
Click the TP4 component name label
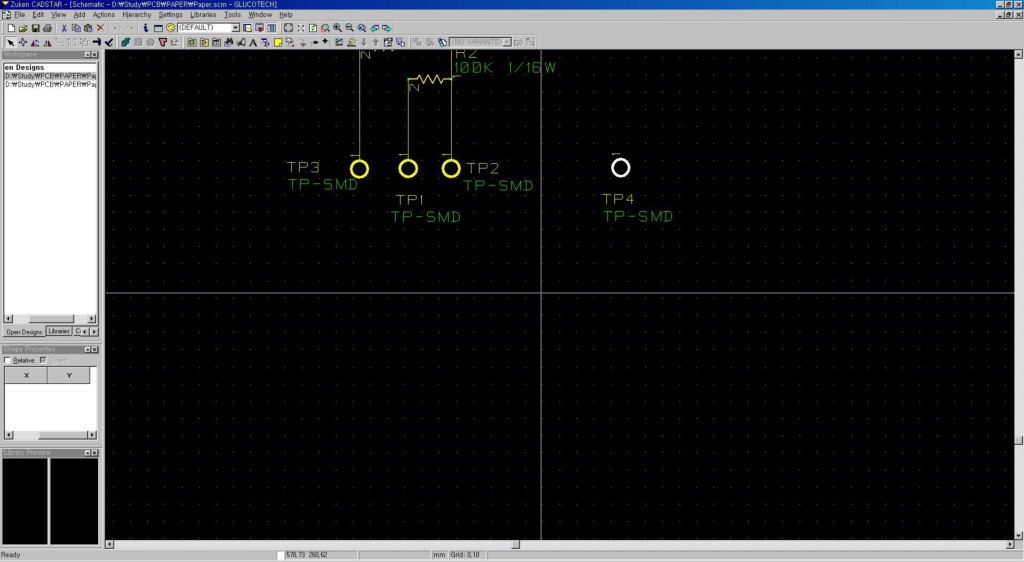coord(618,198)
